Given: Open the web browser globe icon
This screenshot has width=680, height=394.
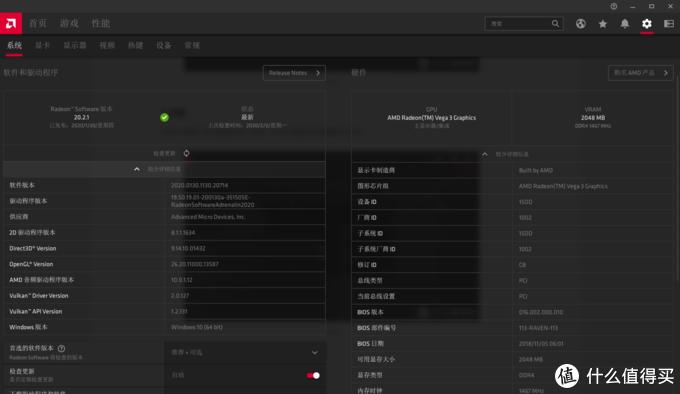Looking at the screenshot, I should pyautogui.click(x=581, y=24).
